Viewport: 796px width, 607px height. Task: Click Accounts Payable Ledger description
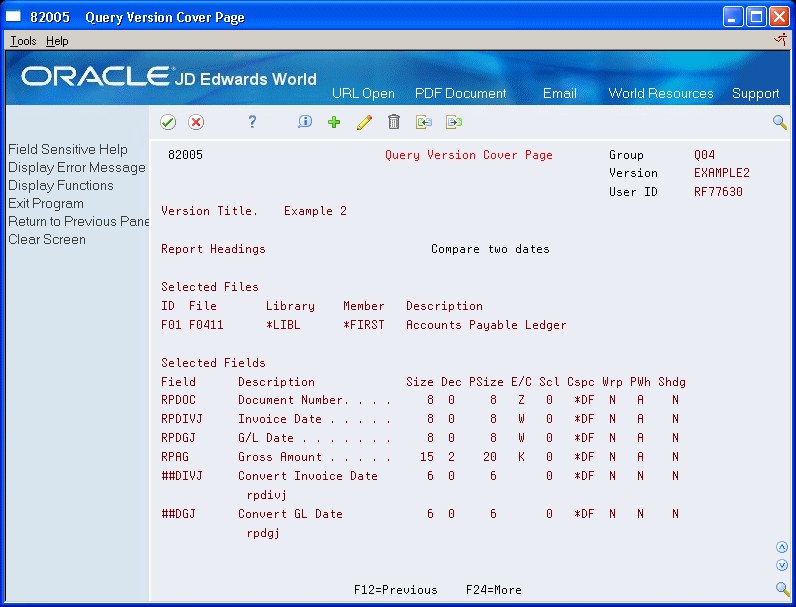coord(486,325)
